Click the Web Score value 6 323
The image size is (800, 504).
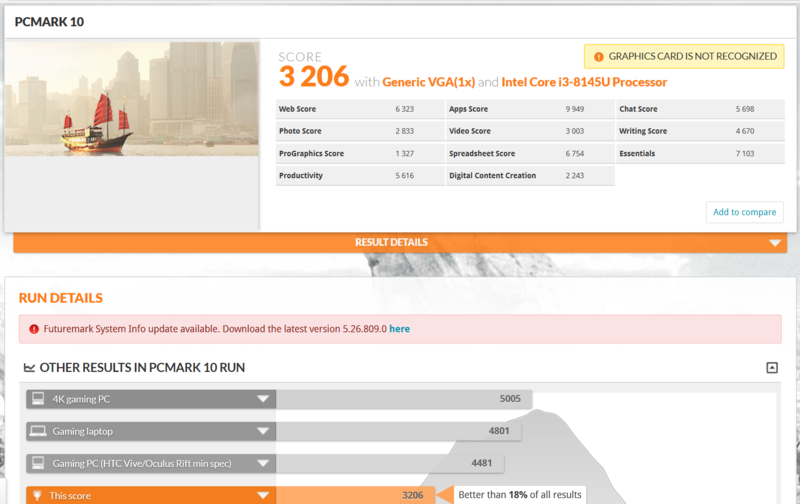coord(405,109)
